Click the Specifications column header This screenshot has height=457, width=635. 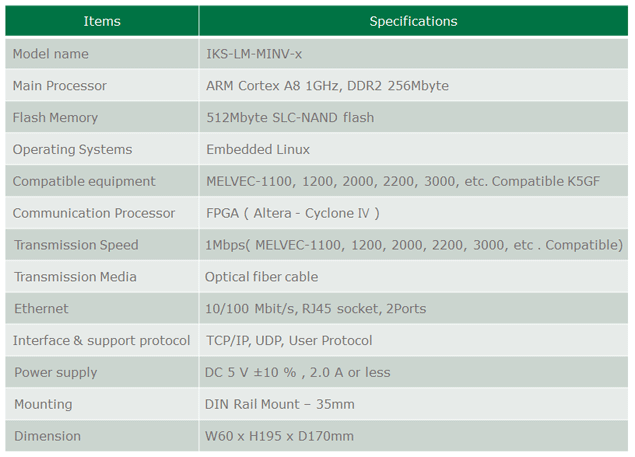pyautogui.click(x=413, y=21)
